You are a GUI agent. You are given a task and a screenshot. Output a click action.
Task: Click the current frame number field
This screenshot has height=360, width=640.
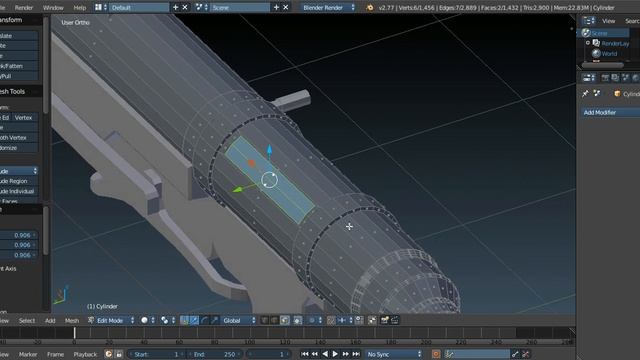click(269, 354)
